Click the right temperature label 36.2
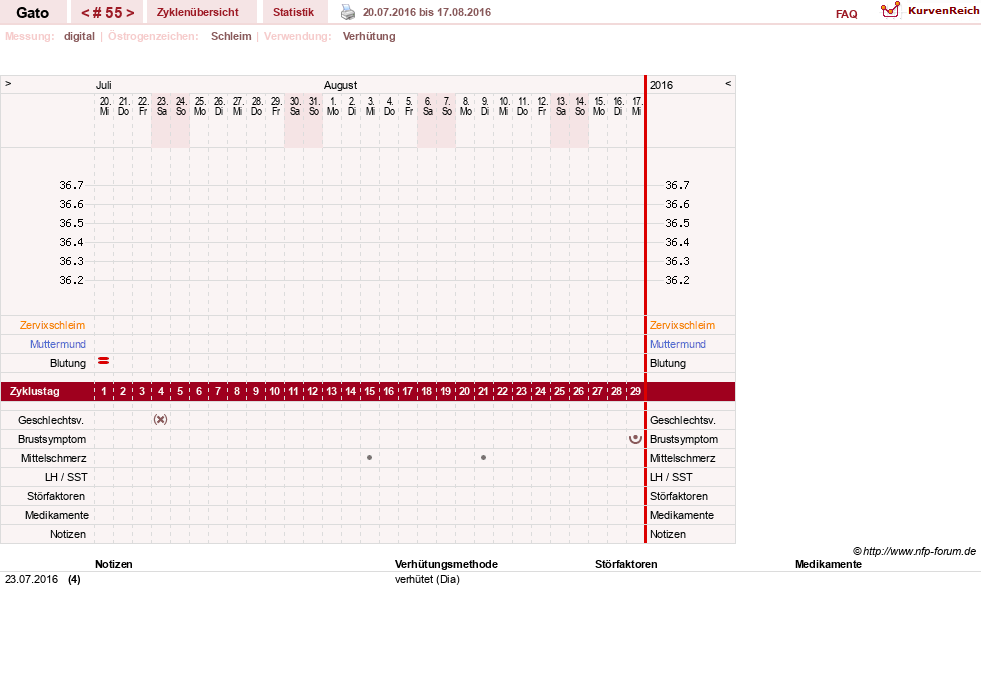 [x=678, y=280]
